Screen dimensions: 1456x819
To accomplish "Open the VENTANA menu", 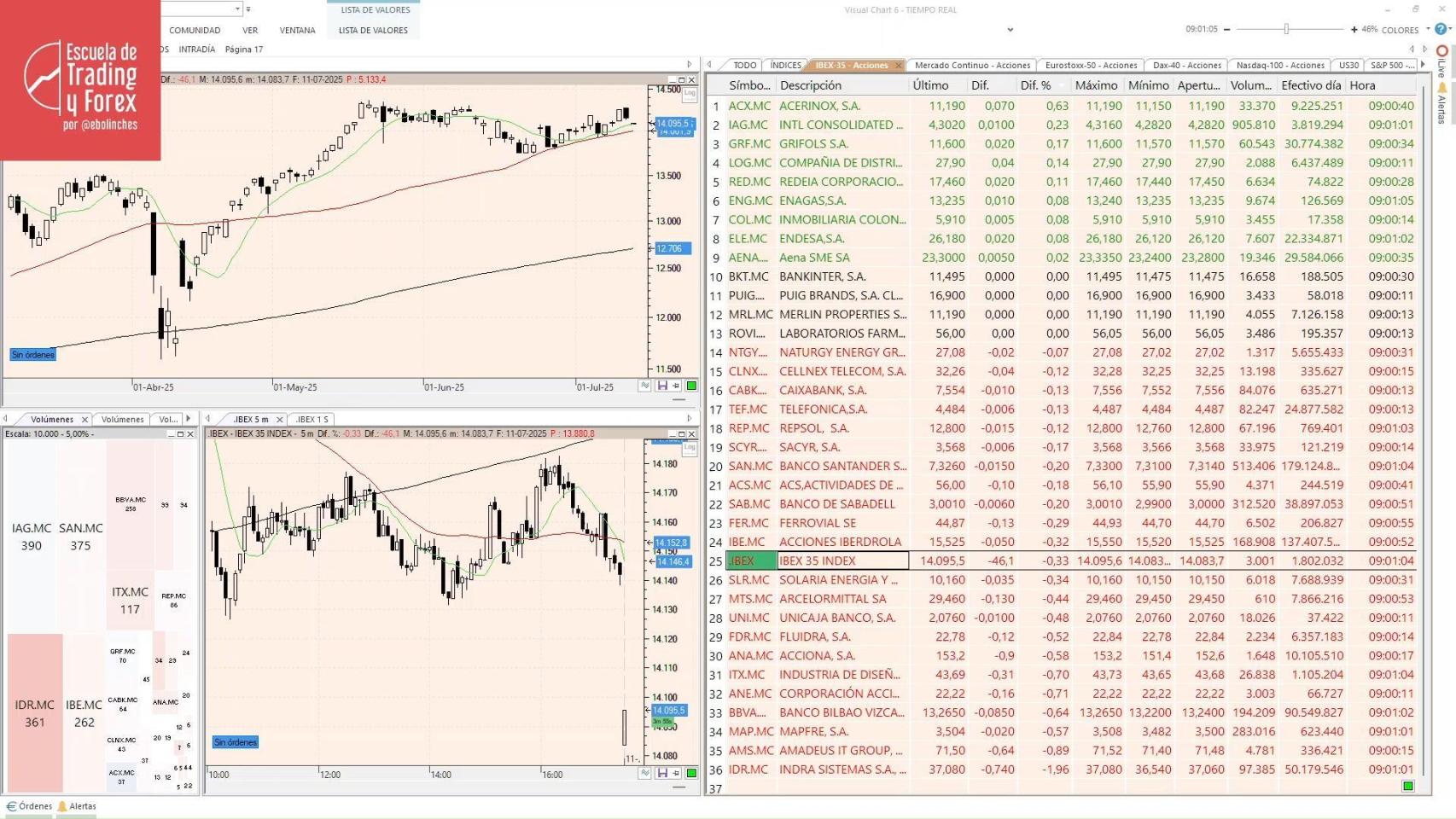I will 297,30.
